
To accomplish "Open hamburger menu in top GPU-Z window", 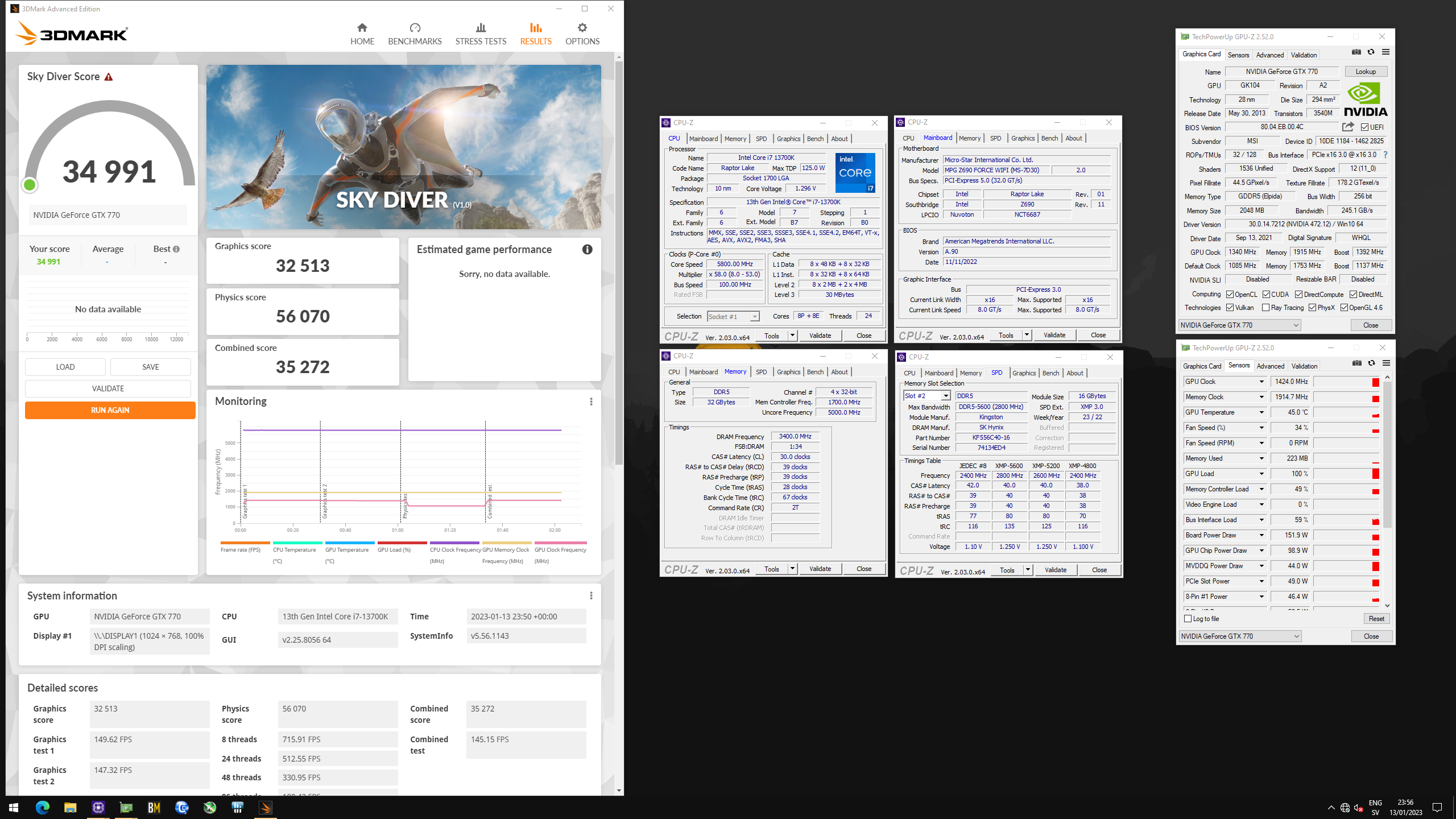I will pos(1385,52).
